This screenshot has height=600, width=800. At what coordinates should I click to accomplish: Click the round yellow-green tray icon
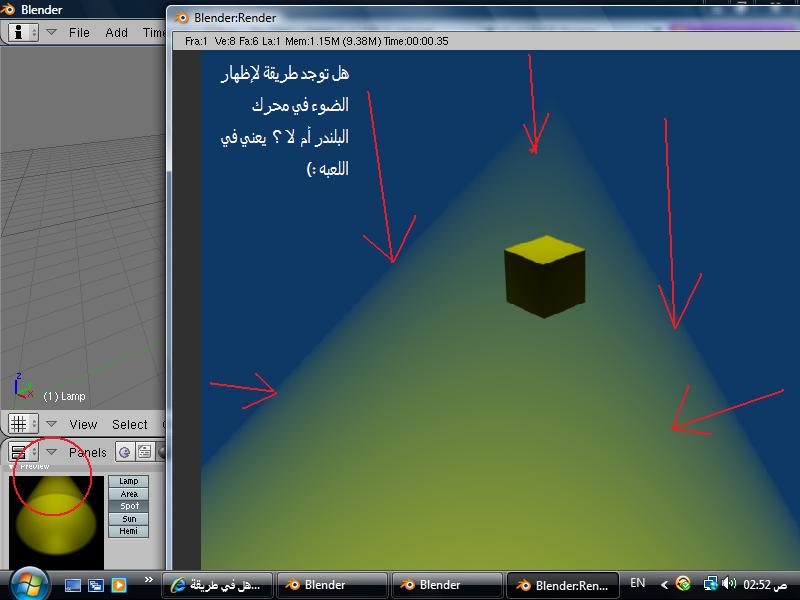[683, 584]
